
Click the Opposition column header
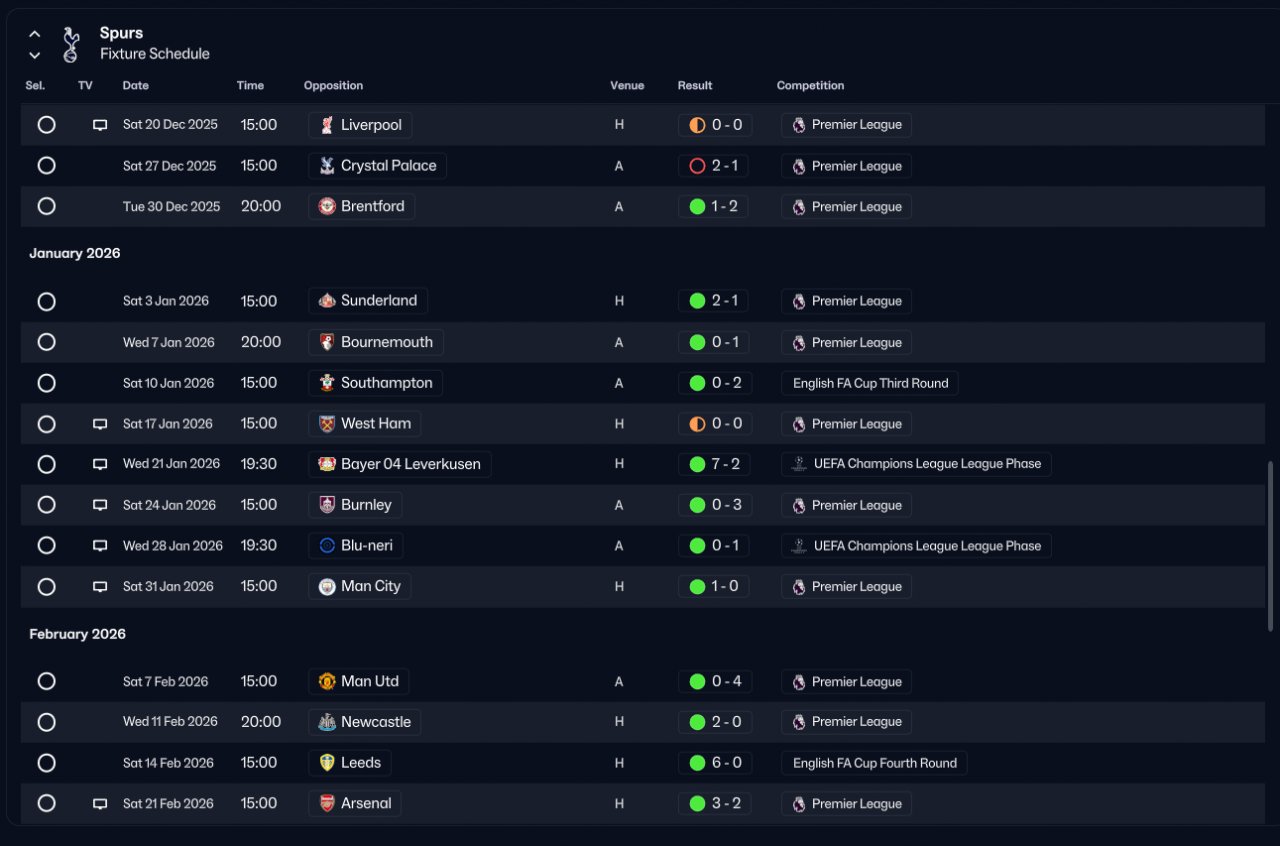pyautogui.click(x=333, y=86)
